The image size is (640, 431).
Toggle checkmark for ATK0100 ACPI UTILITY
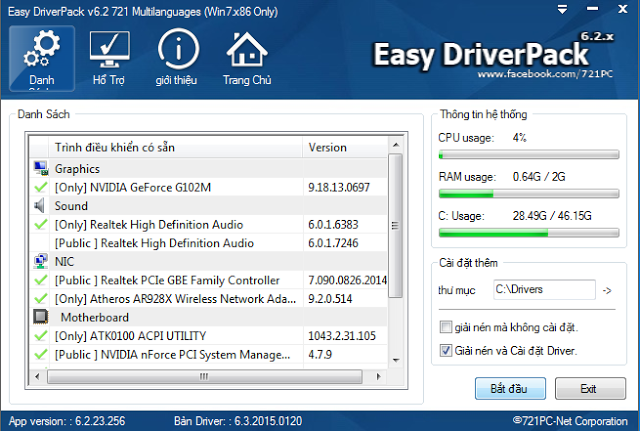point(40,336)
